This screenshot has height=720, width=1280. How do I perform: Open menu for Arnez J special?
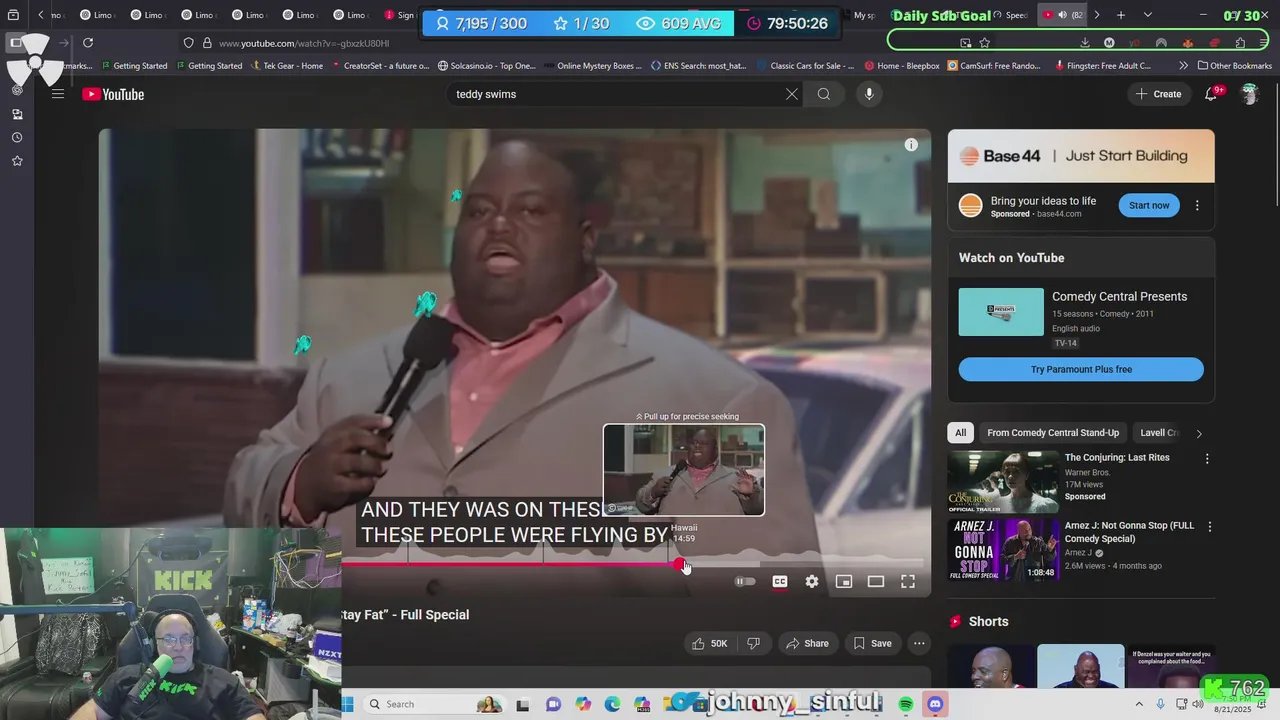click(x=1210, y=526)
